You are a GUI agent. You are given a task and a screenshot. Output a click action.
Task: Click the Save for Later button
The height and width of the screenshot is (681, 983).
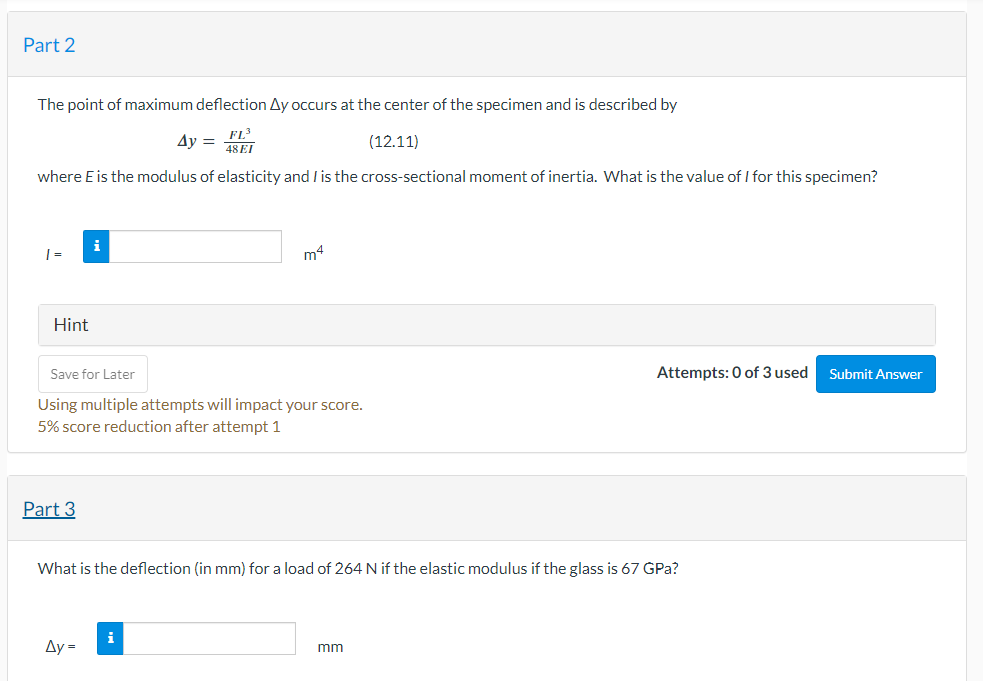(x=93, y=374)
